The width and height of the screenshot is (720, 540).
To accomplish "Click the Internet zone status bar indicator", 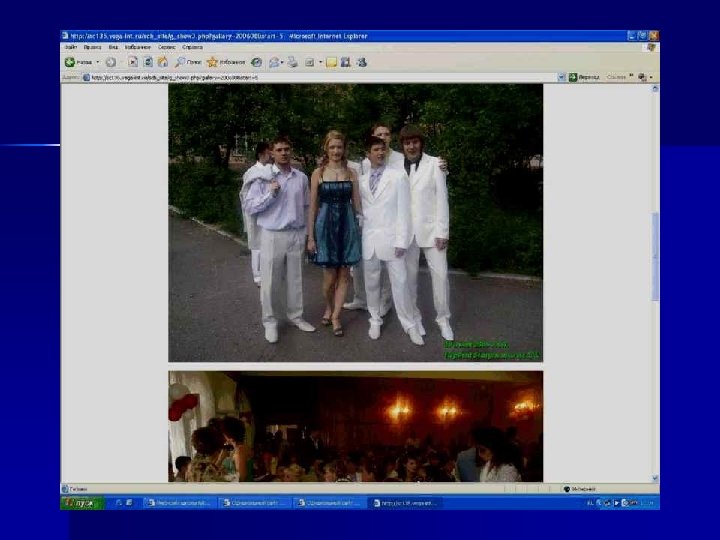I will coord(581,489).
